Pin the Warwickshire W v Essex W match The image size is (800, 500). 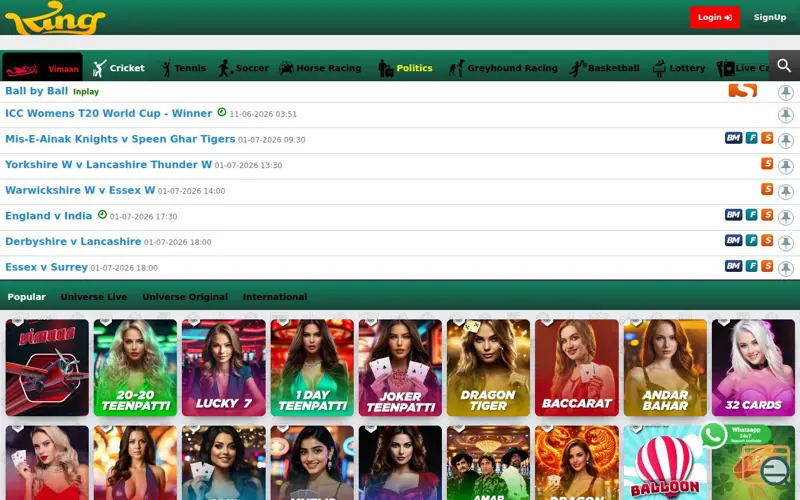(786, 191)
